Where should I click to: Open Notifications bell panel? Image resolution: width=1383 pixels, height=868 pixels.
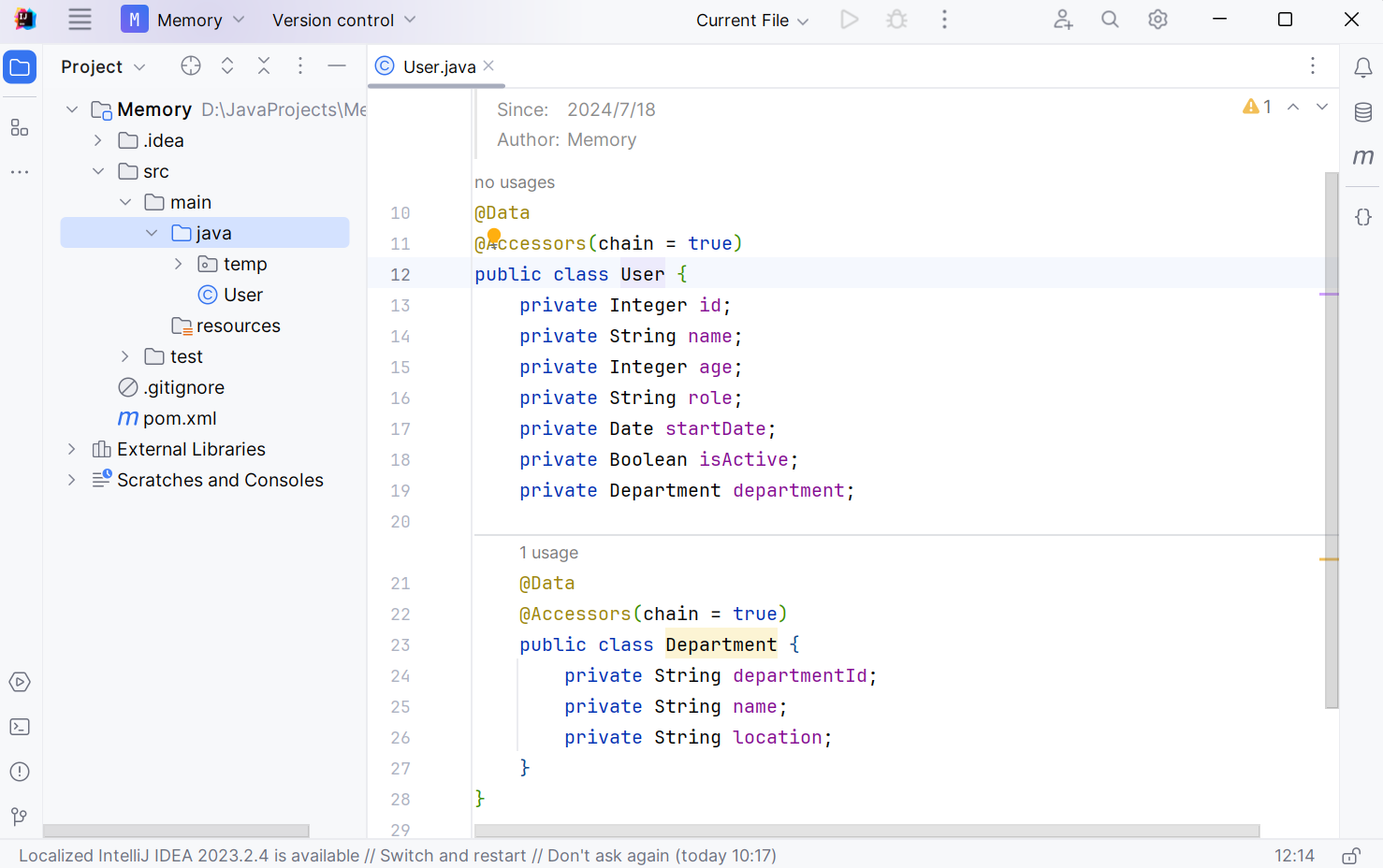click(x=1363, y=67)
